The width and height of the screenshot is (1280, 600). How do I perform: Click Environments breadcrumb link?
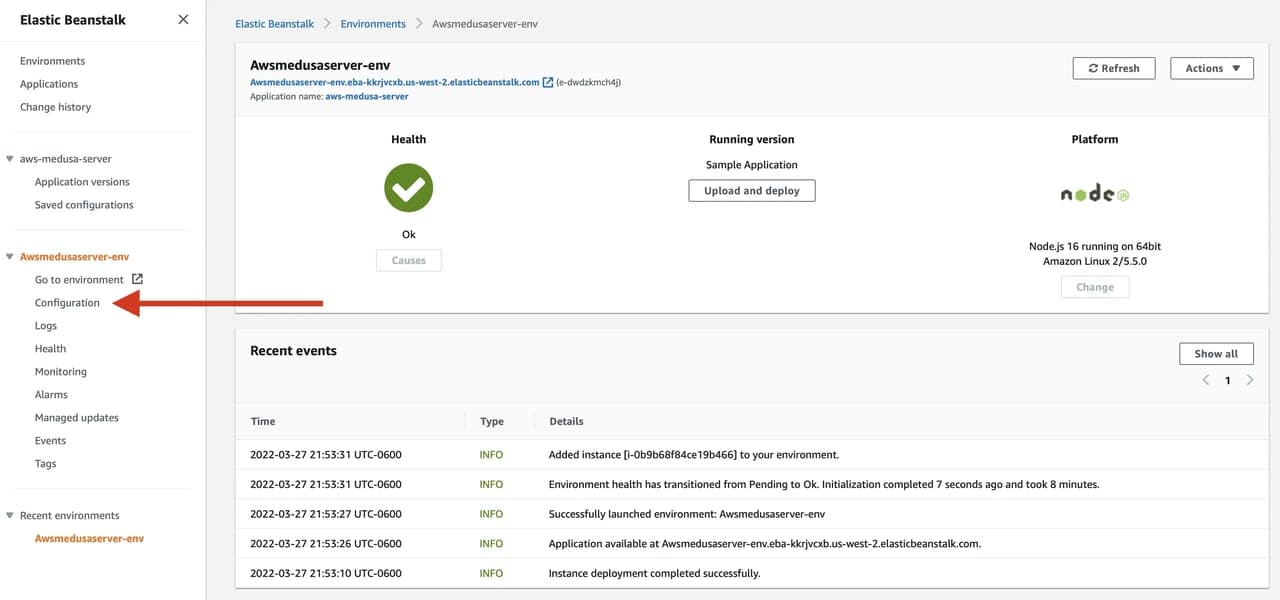[x=373, y=24]
